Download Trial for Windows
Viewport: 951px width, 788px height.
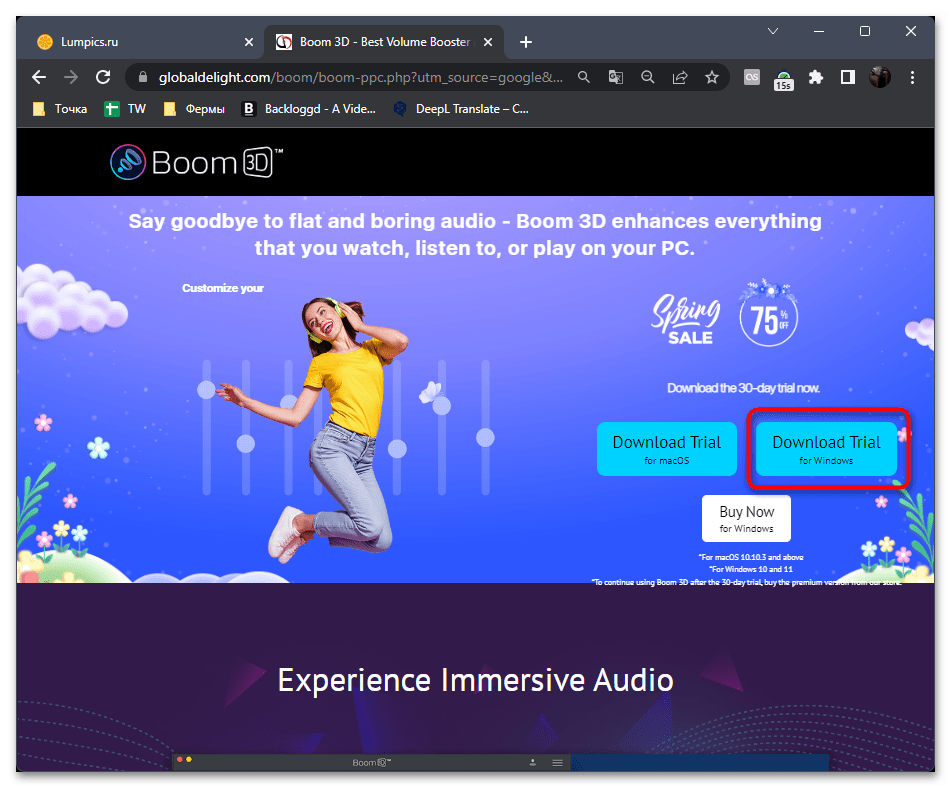[x=826, y=449]
